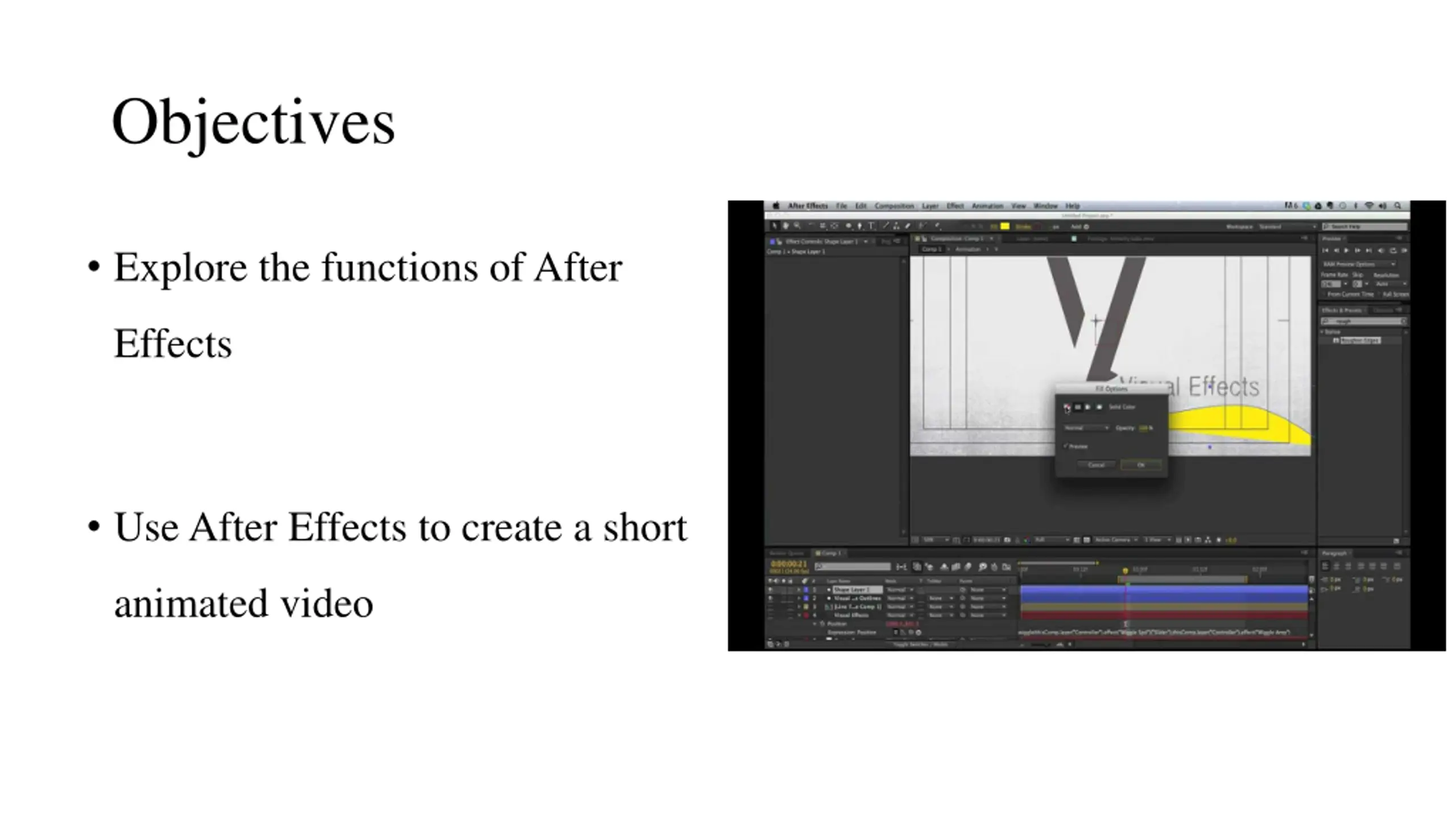The width and height of the screenshot is (1456, 819).
Task: Select the Pen tool in toolbar
Action: 859,226
